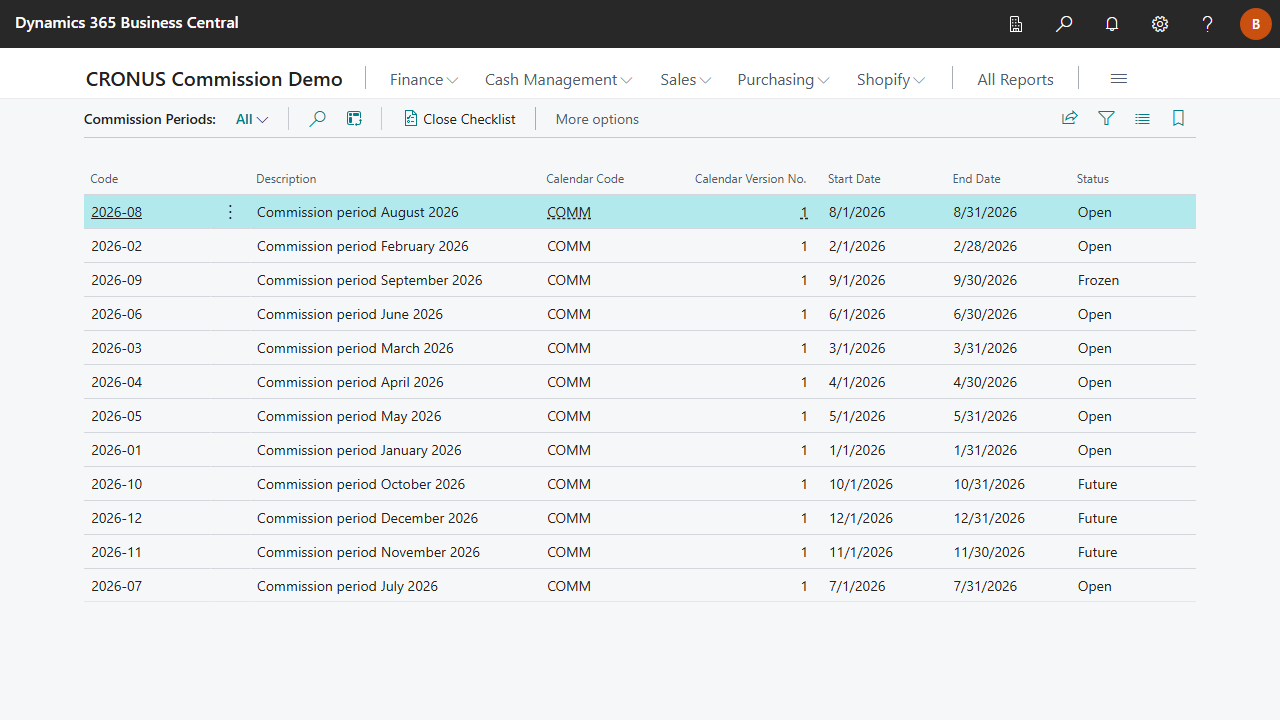This screenshot has width=1280, height=720.
Task: Open the All views dropdown
Action: (252, 119)
